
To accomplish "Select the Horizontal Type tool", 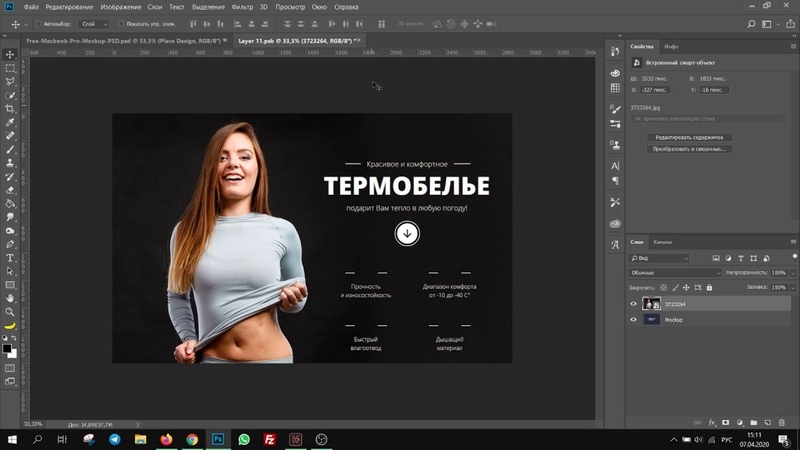I will click(x=10, y=257).
